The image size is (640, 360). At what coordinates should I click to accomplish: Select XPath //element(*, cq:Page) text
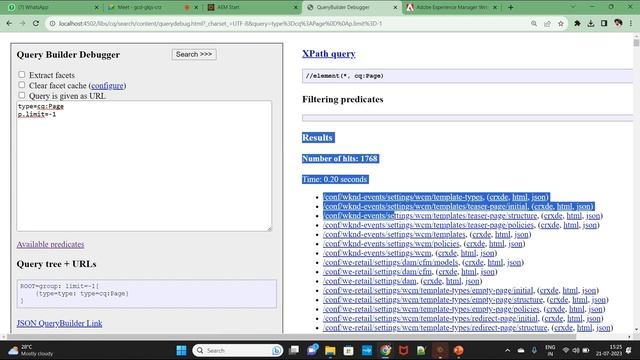pyautogui.click(x=344, y=76)
